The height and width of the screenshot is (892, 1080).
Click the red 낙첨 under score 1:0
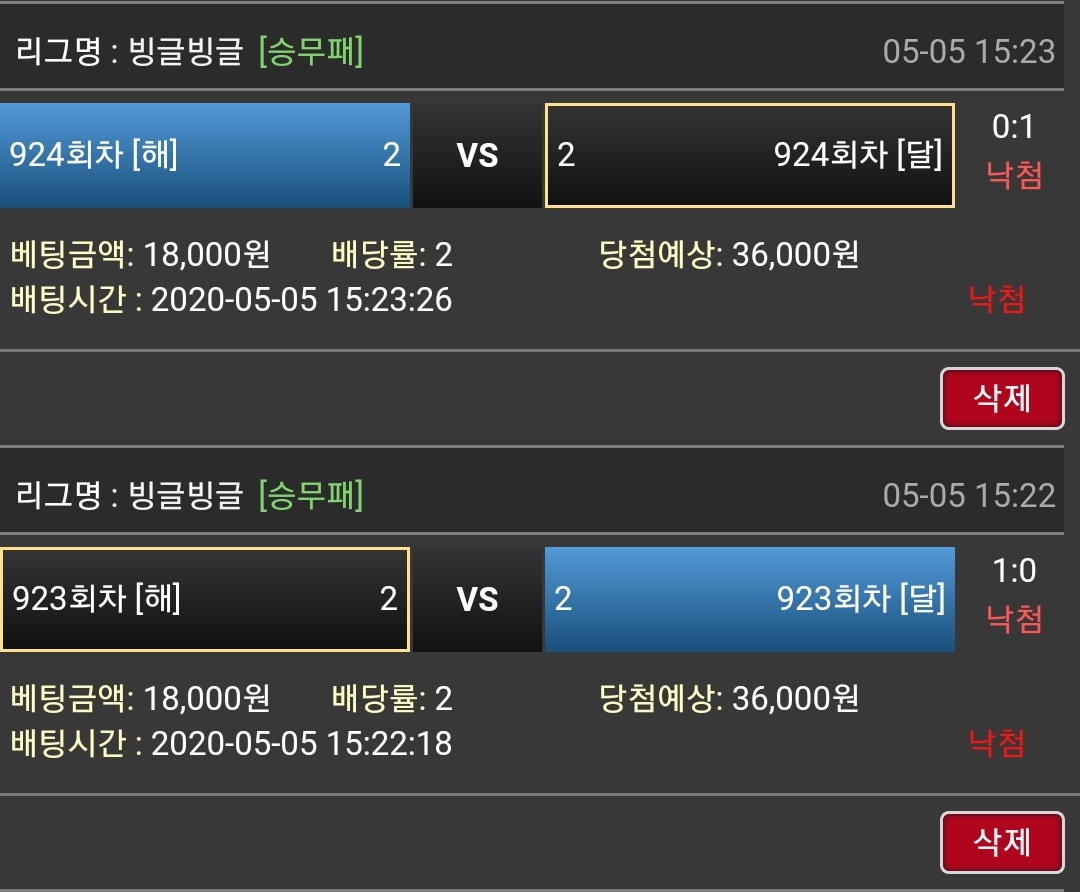[x=1014, y=620]
